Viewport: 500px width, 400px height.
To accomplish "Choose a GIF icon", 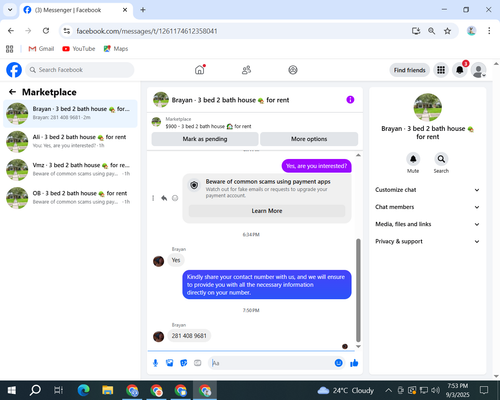I will tap(198, 363).
